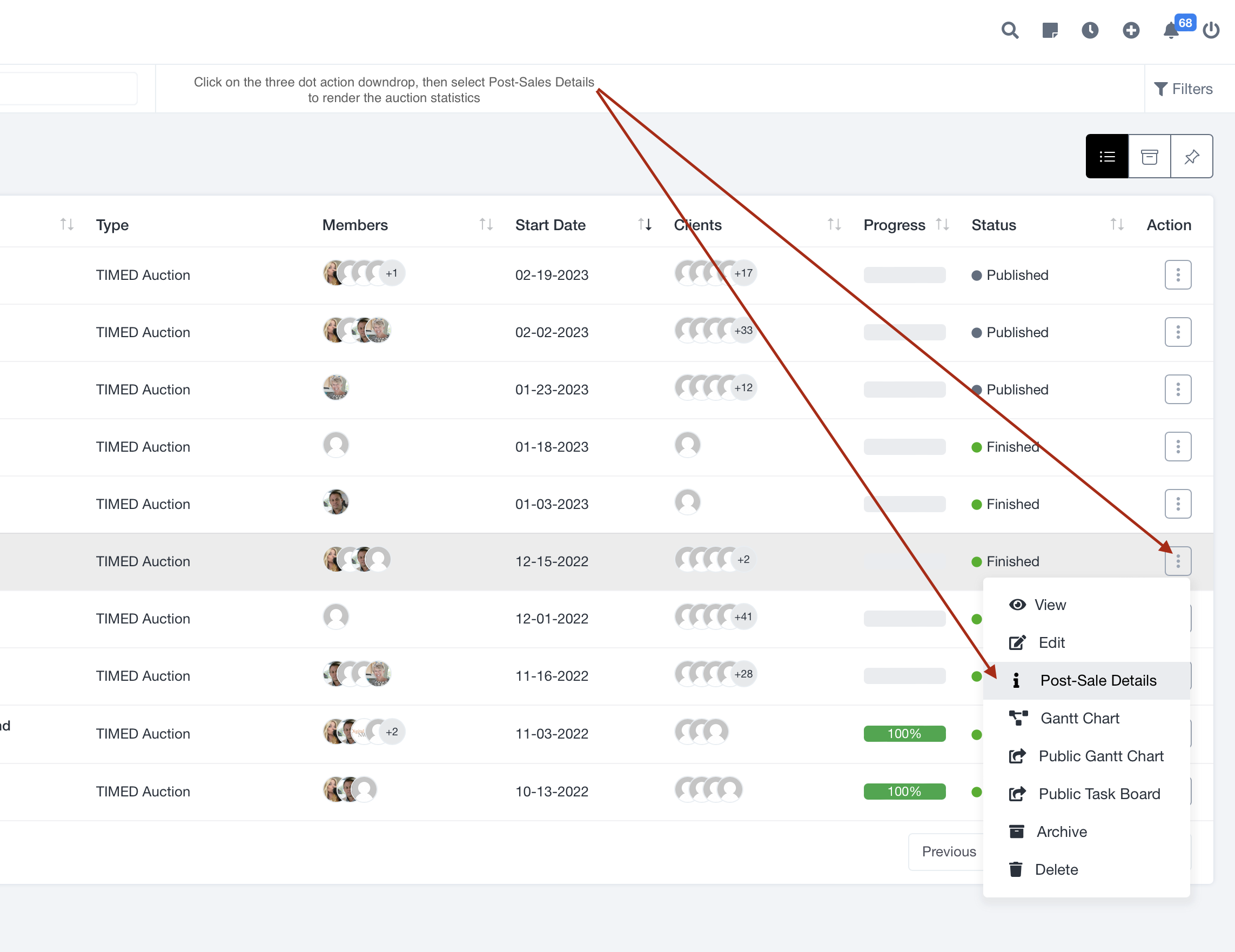The width and height of the screenshot is (1235, 952).
Task: Open the sticky notes icon
Action: [x=1050, y=30]
